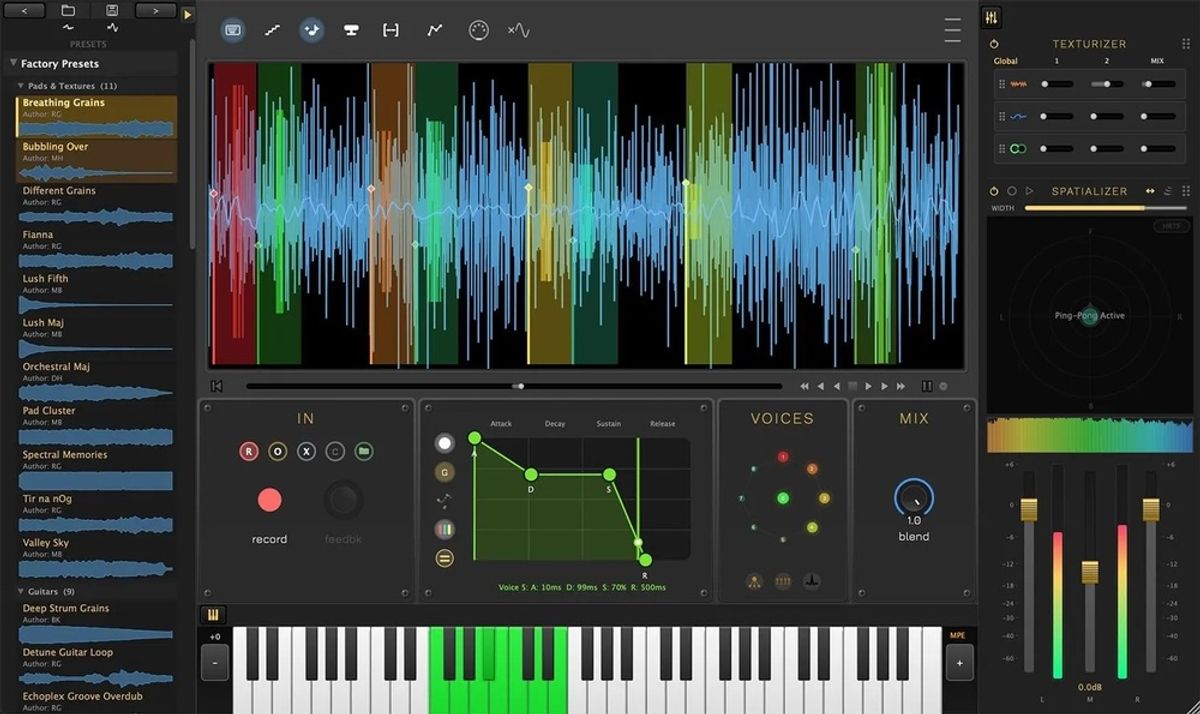1200x714 pixels.
Task: Select the orange noise texture icon
Action: [1018, 85]
